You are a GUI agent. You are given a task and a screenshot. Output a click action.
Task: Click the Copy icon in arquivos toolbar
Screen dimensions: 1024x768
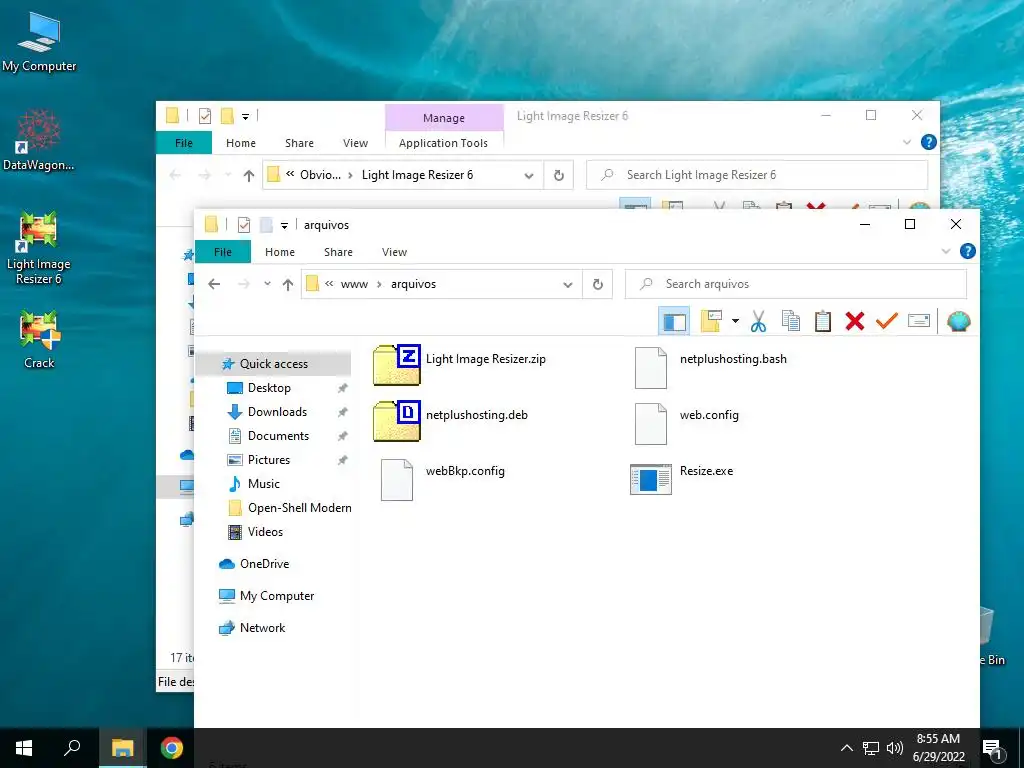point(791,321)
